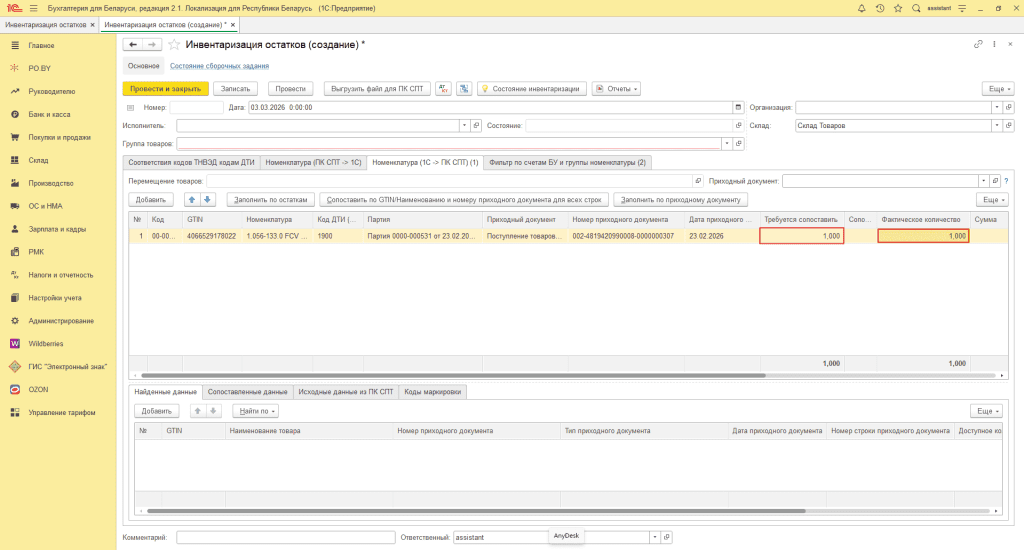Select the Коды маркировки tab
This screenshot has height=550, width=1024.
pos(432,392)
